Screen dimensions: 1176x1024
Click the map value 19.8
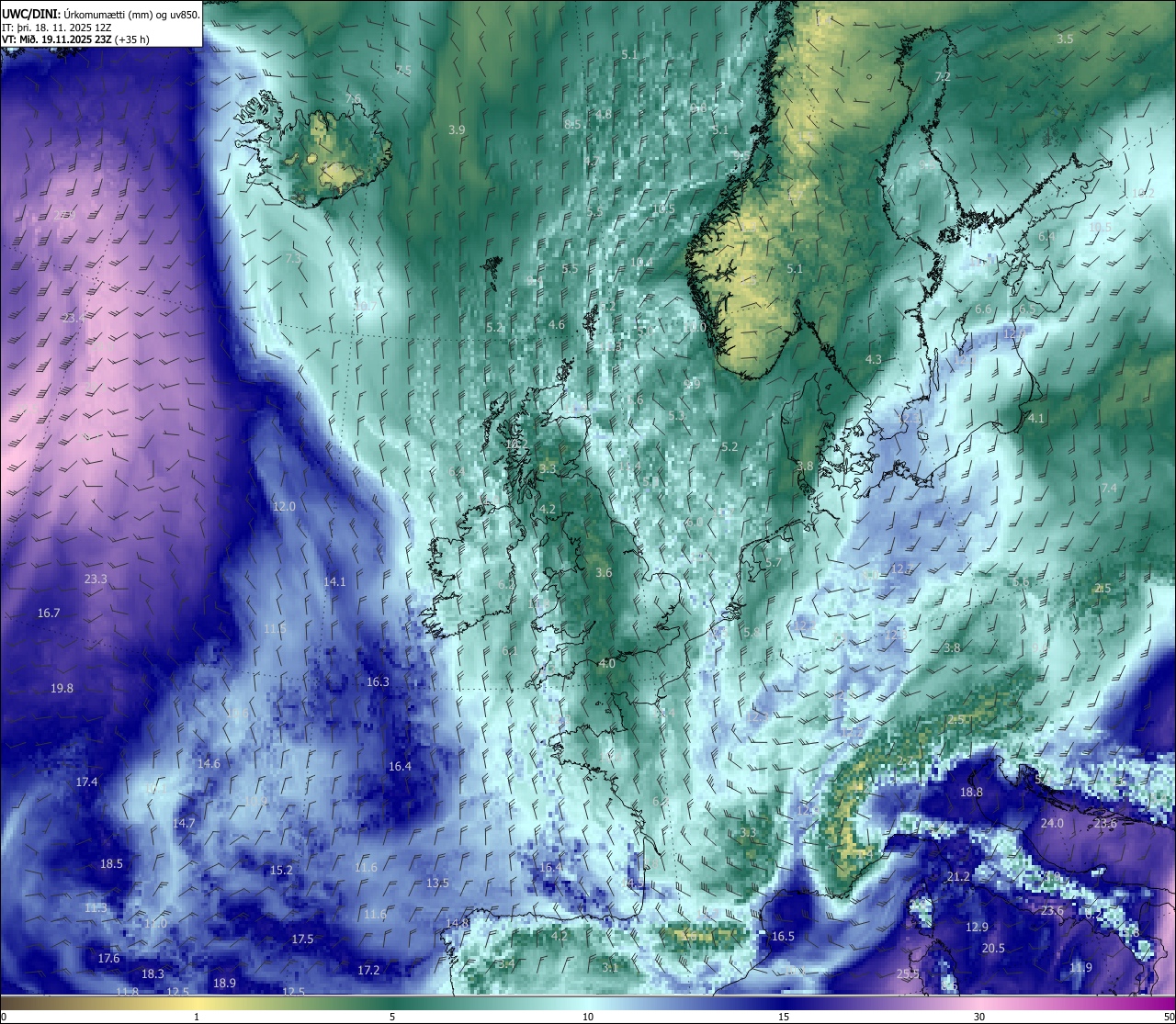(62, 689)
